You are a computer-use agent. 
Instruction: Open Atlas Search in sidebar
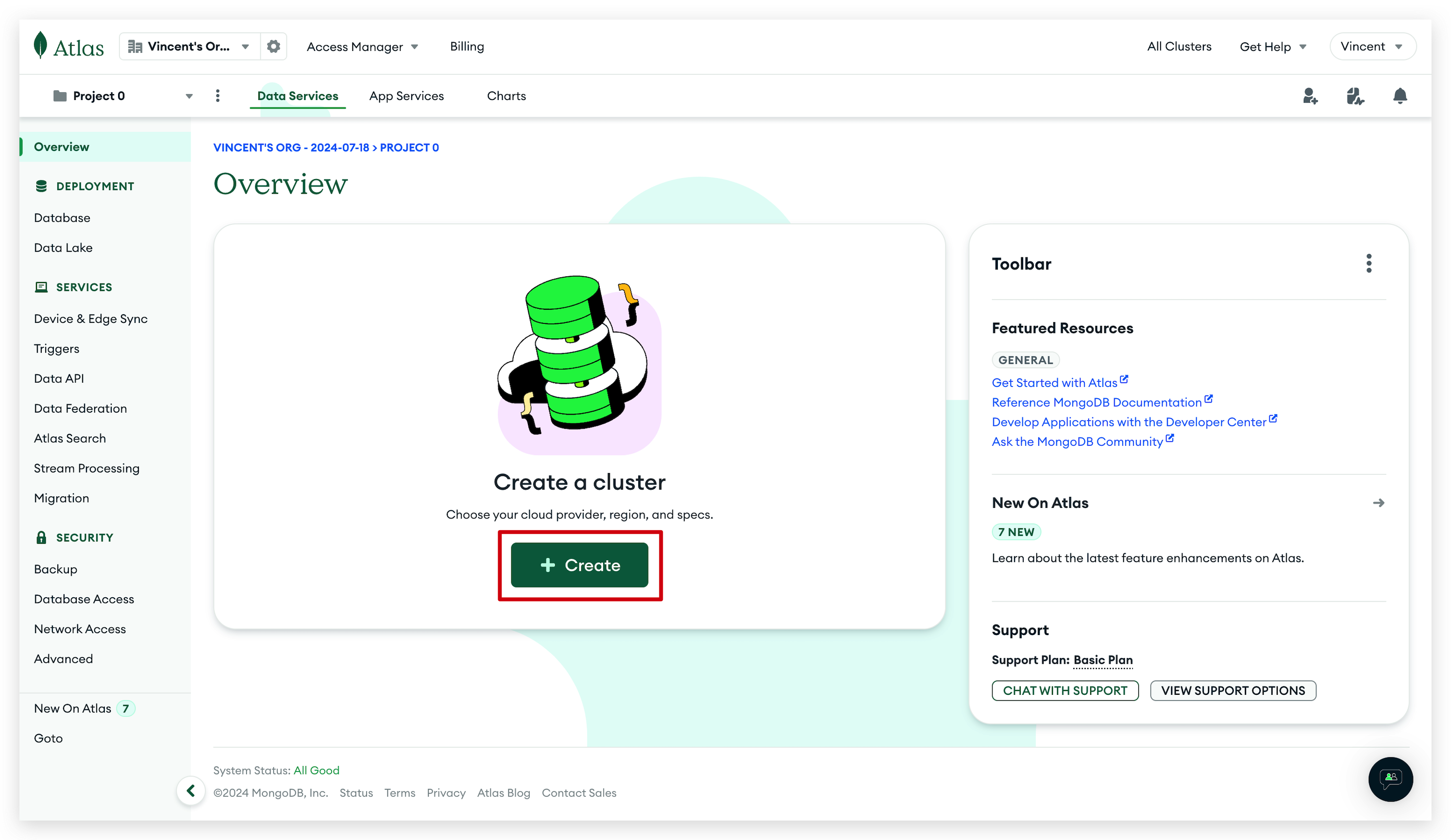[x=69, y=438]
